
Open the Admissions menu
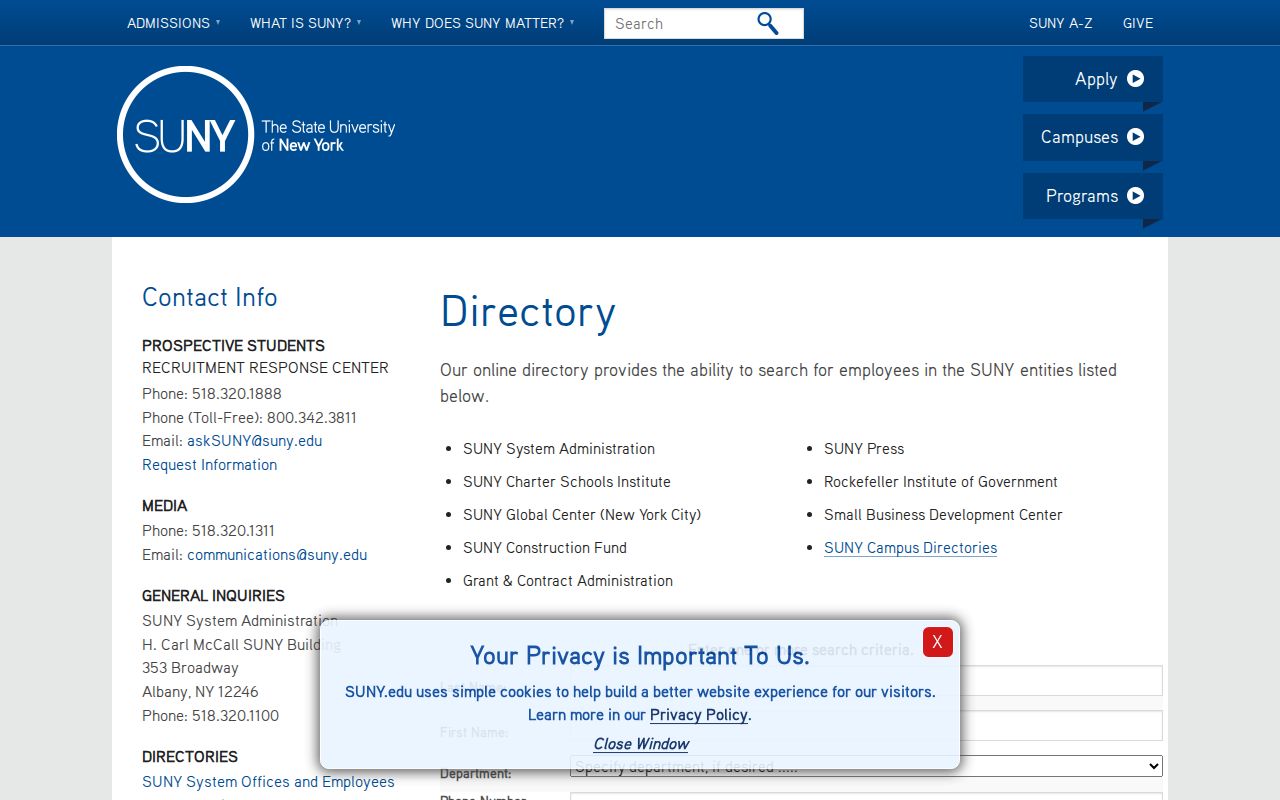173,23
